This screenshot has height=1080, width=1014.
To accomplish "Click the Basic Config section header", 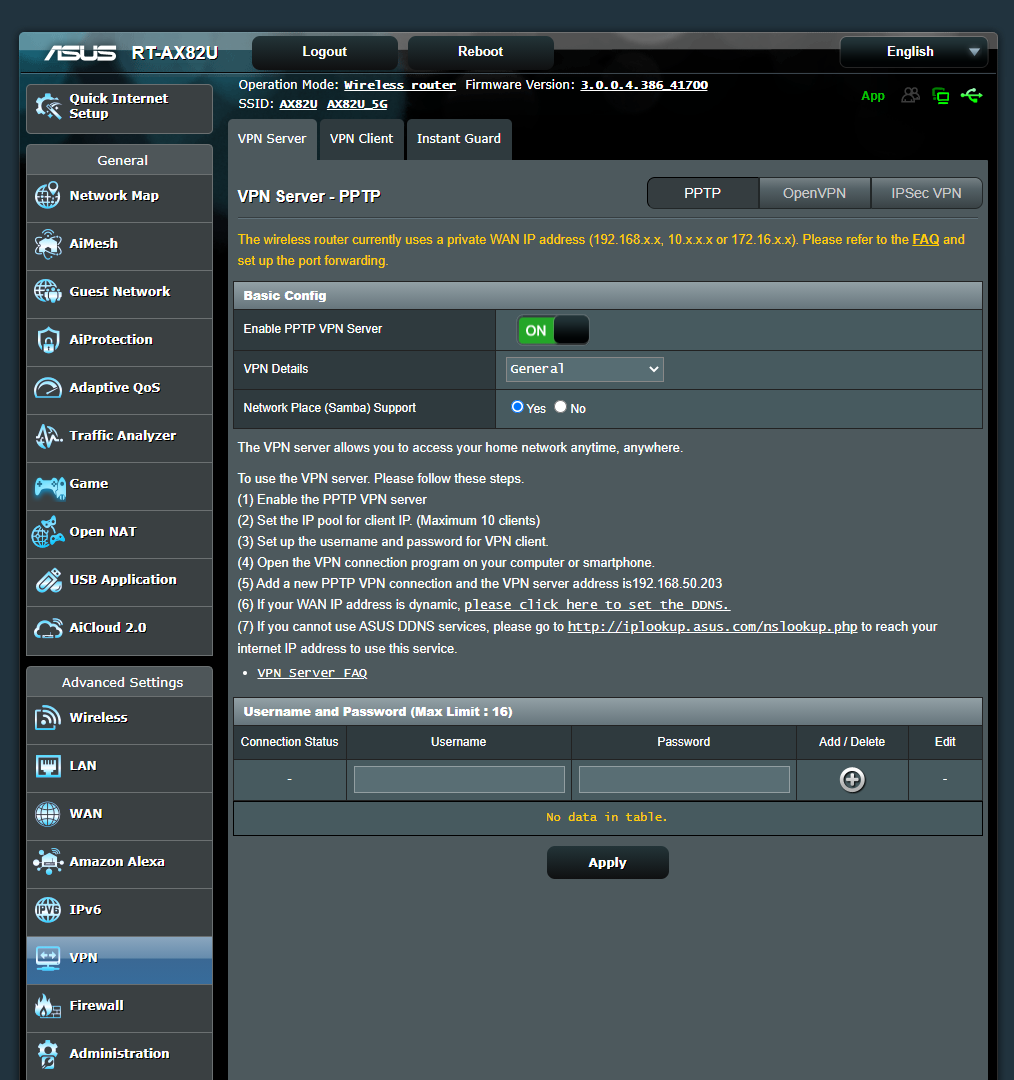I will coord(608,295).
